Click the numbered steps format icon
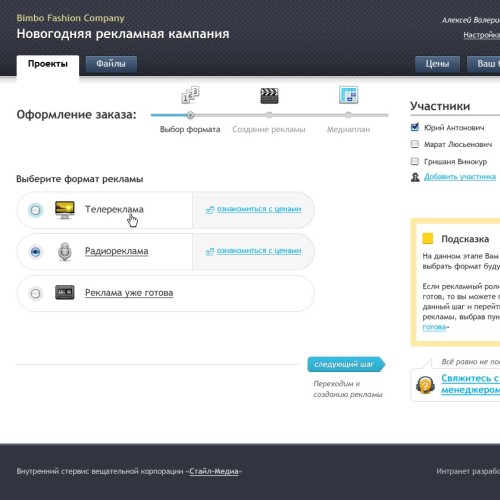The image size is (500, 500). (x=190, y=95)
